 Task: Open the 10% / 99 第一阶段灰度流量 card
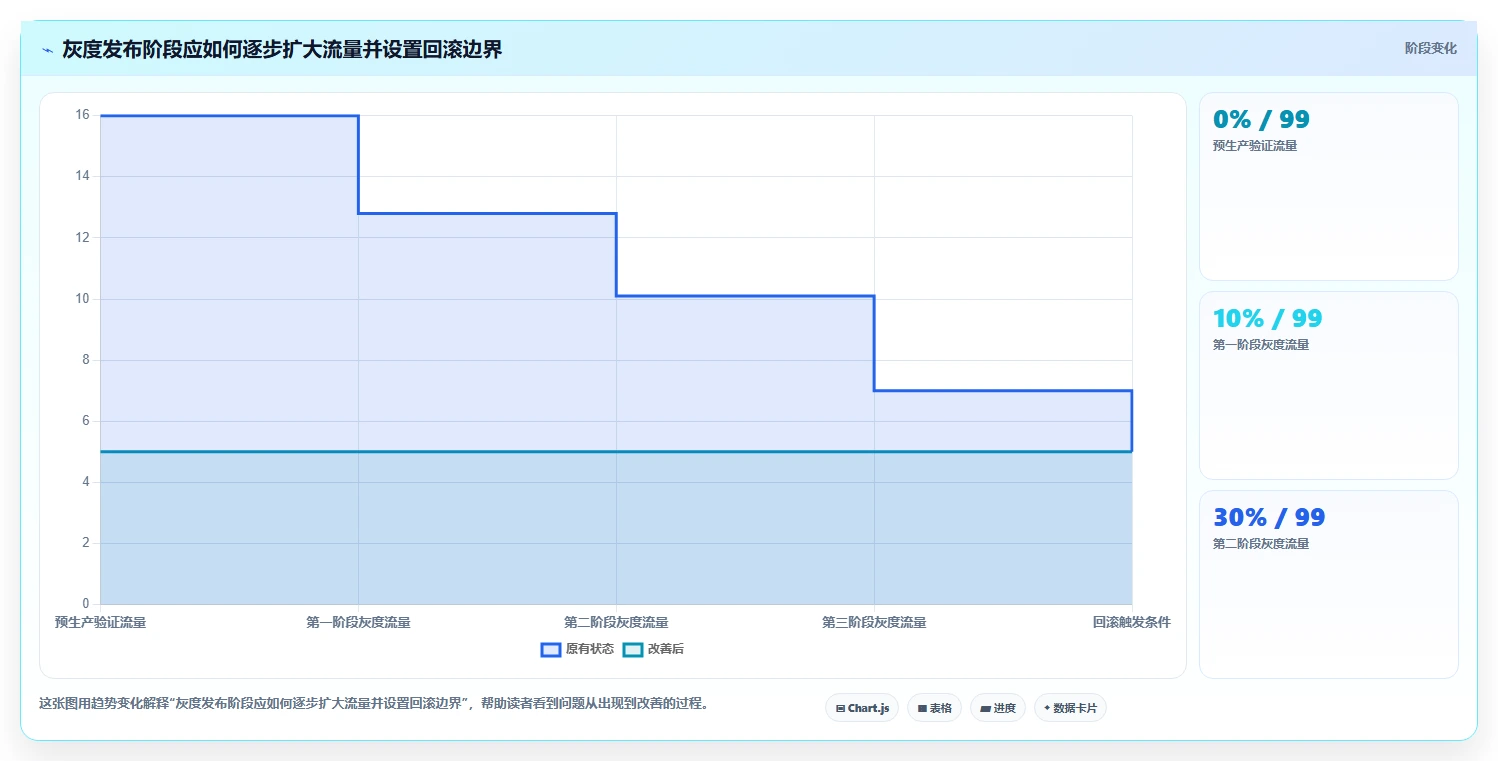tap(1329, 385)
